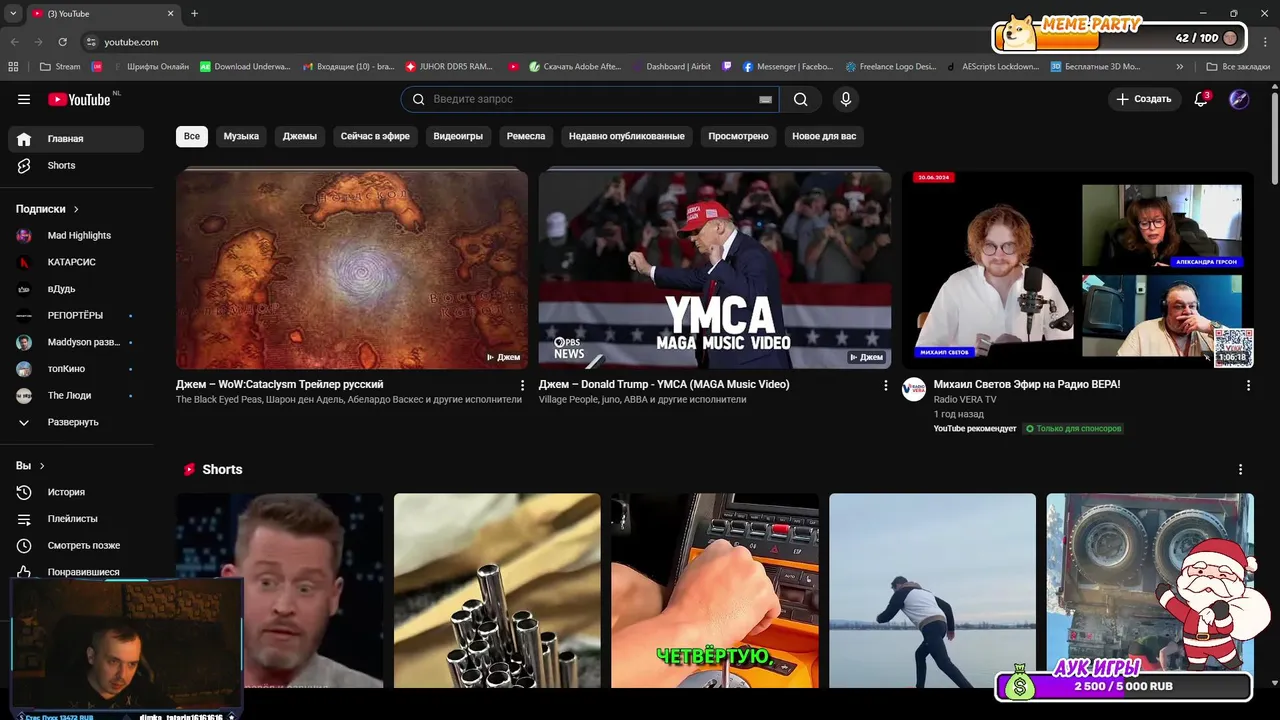Select the Ремесла filter chip
The width and height of the screenshot is (1280, 720).
pyautogui.click(x=526, y=136)
